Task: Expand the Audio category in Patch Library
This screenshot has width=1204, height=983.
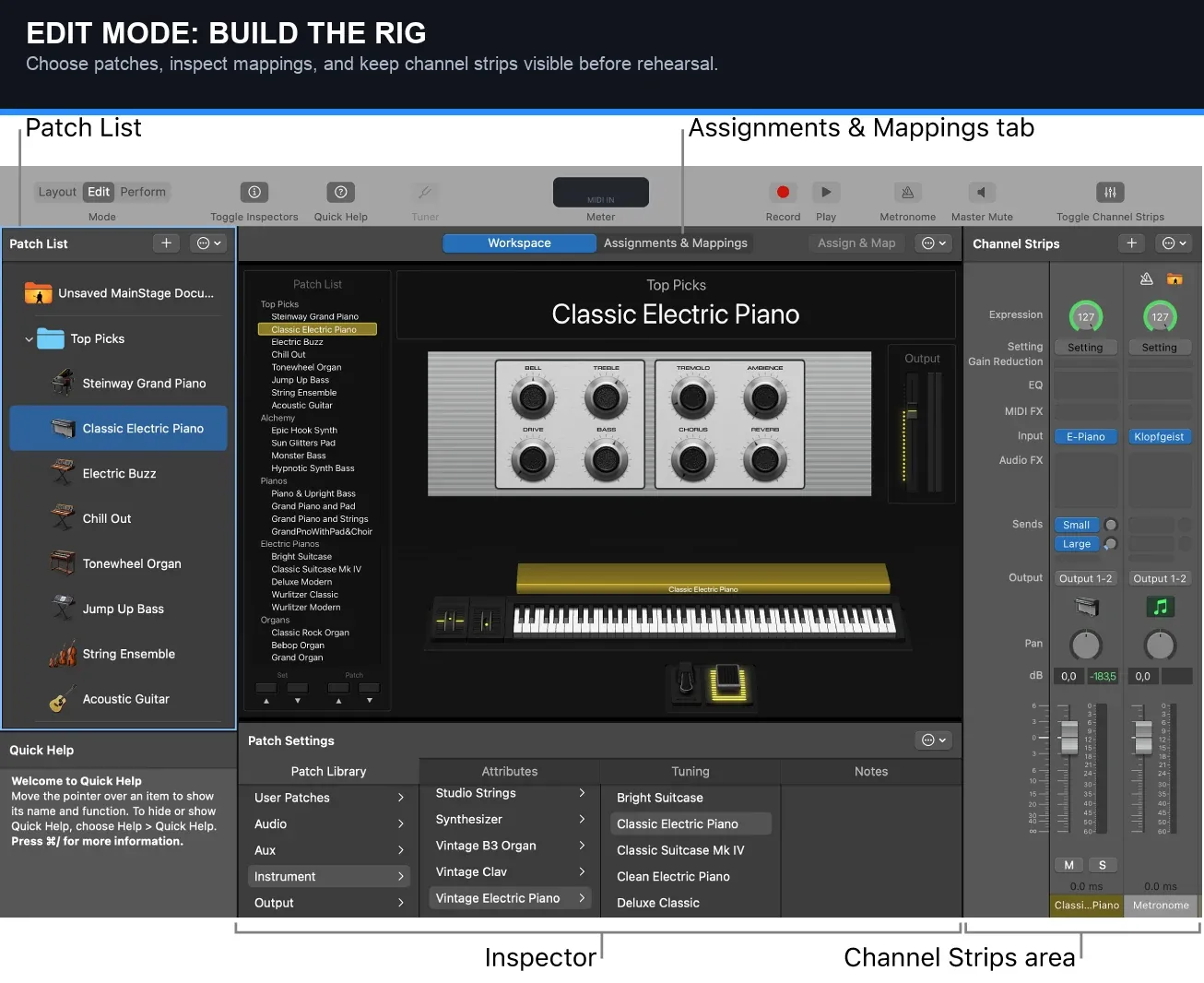Action: click(x=329, y=824)
